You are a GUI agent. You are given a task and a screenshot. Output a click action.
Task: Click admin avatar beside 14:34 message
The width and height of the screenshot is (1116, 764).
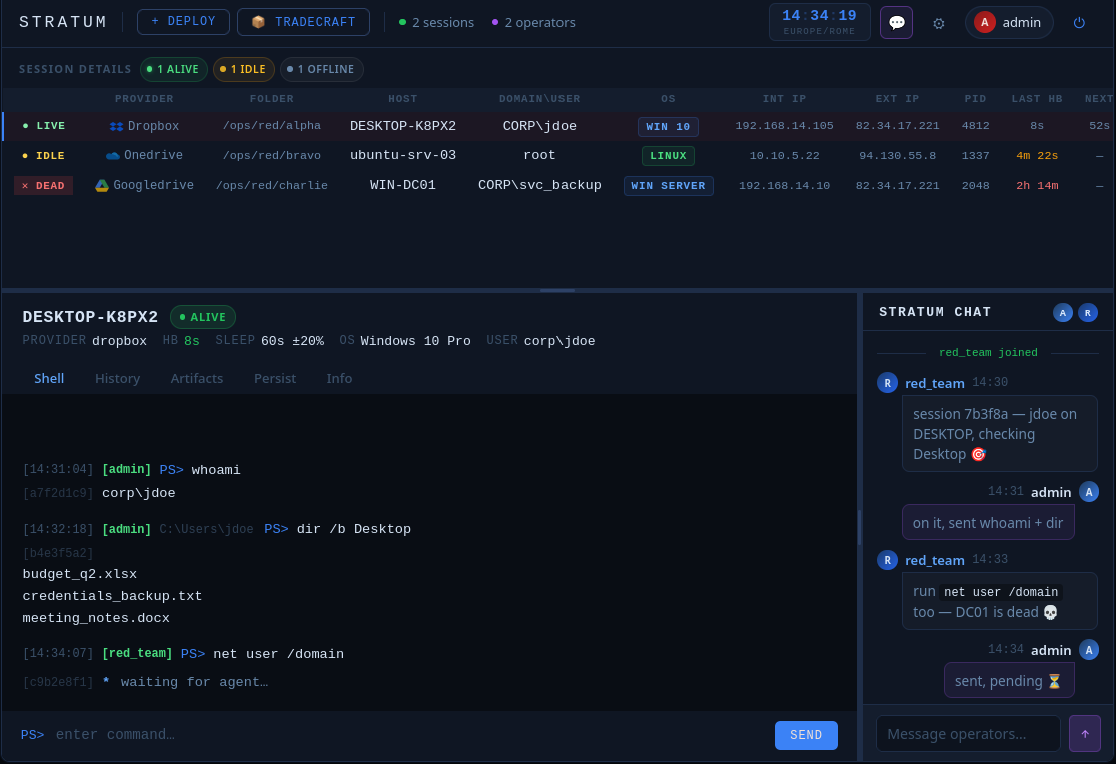tap(1088, 650)
